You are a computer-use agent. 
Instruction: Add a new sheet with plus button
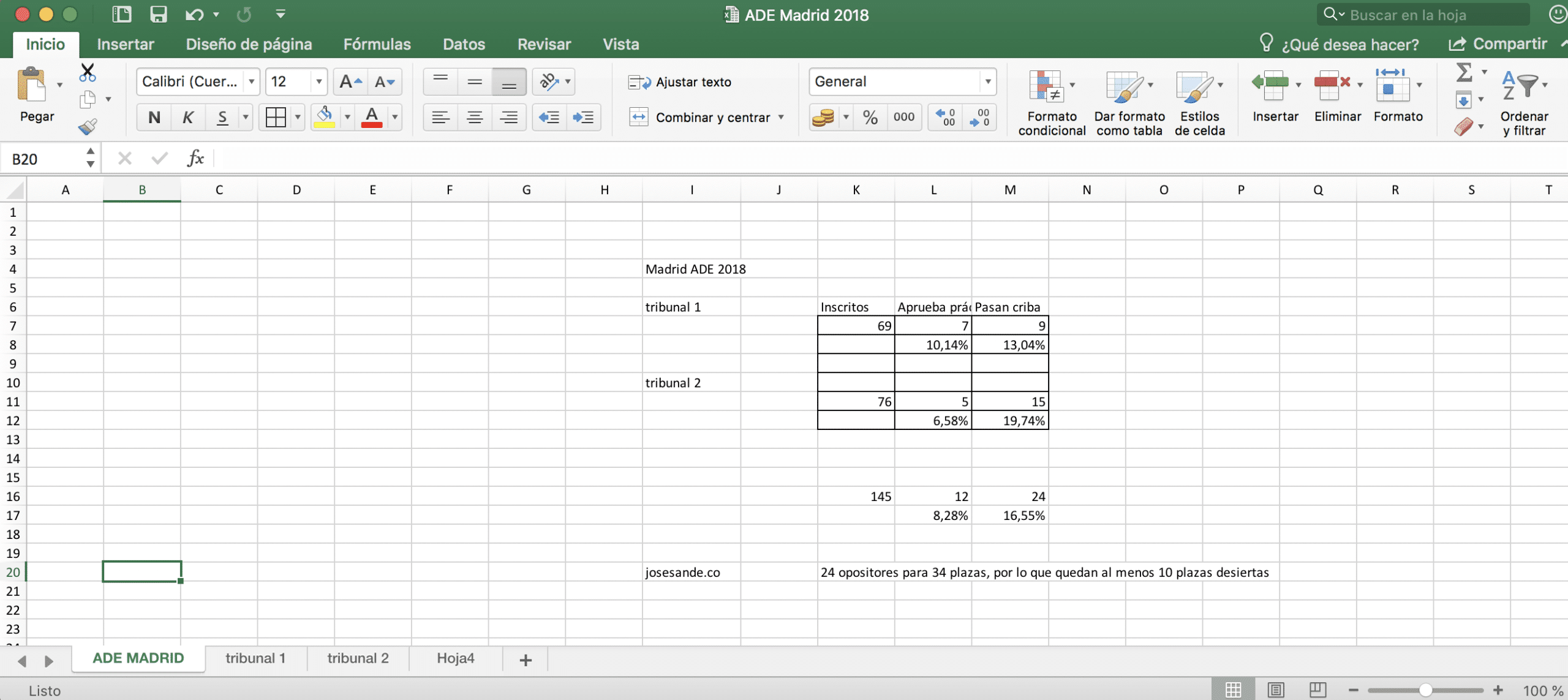coord(525,660)
